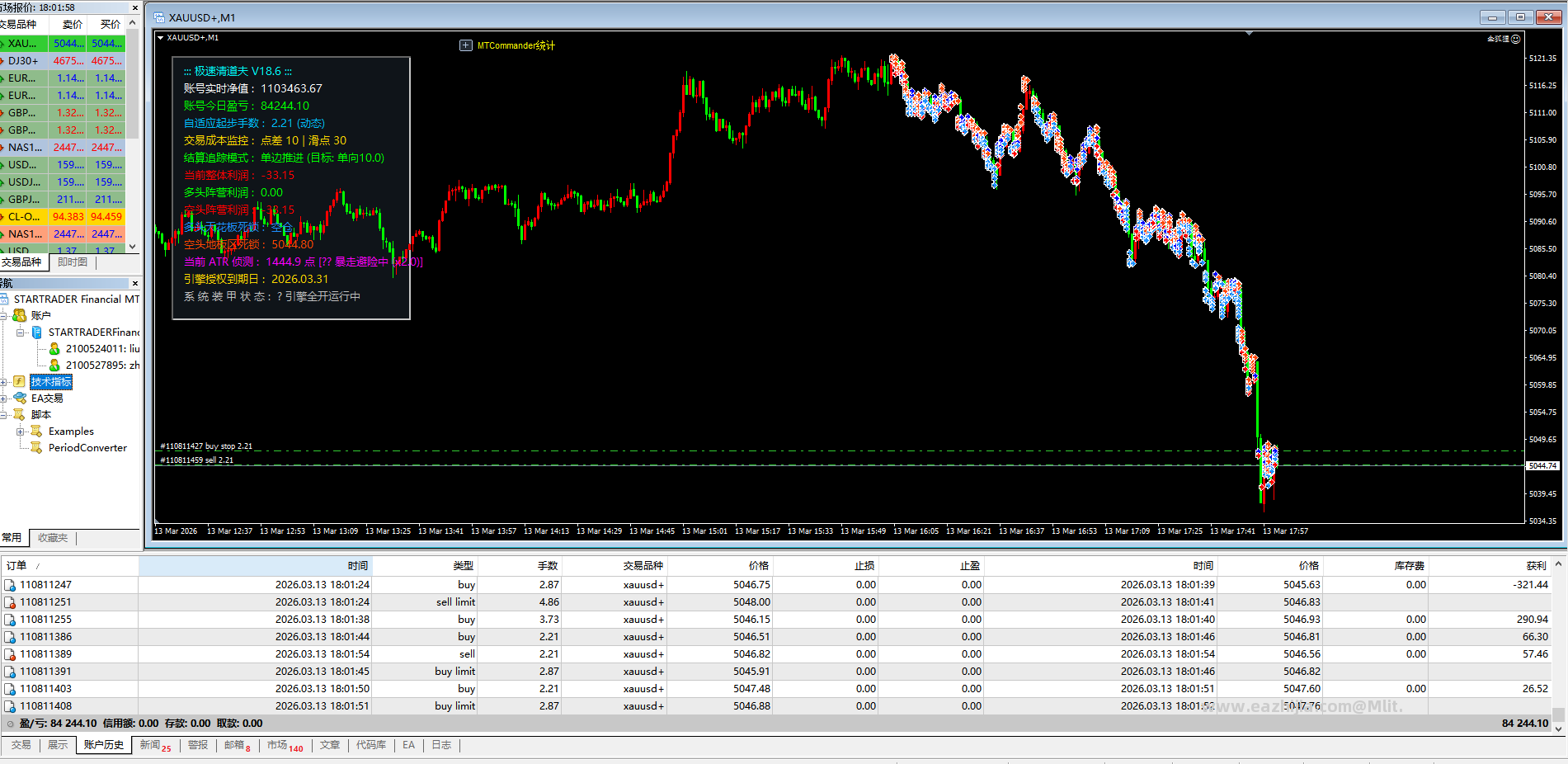This screenshot has height=764, width=1568.
Task: Click the order 110811386 row icon
Action: 10,637
